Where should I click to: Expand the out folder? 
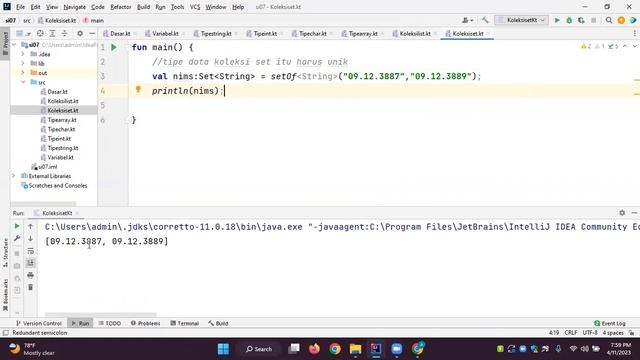(x=22, y=73)
